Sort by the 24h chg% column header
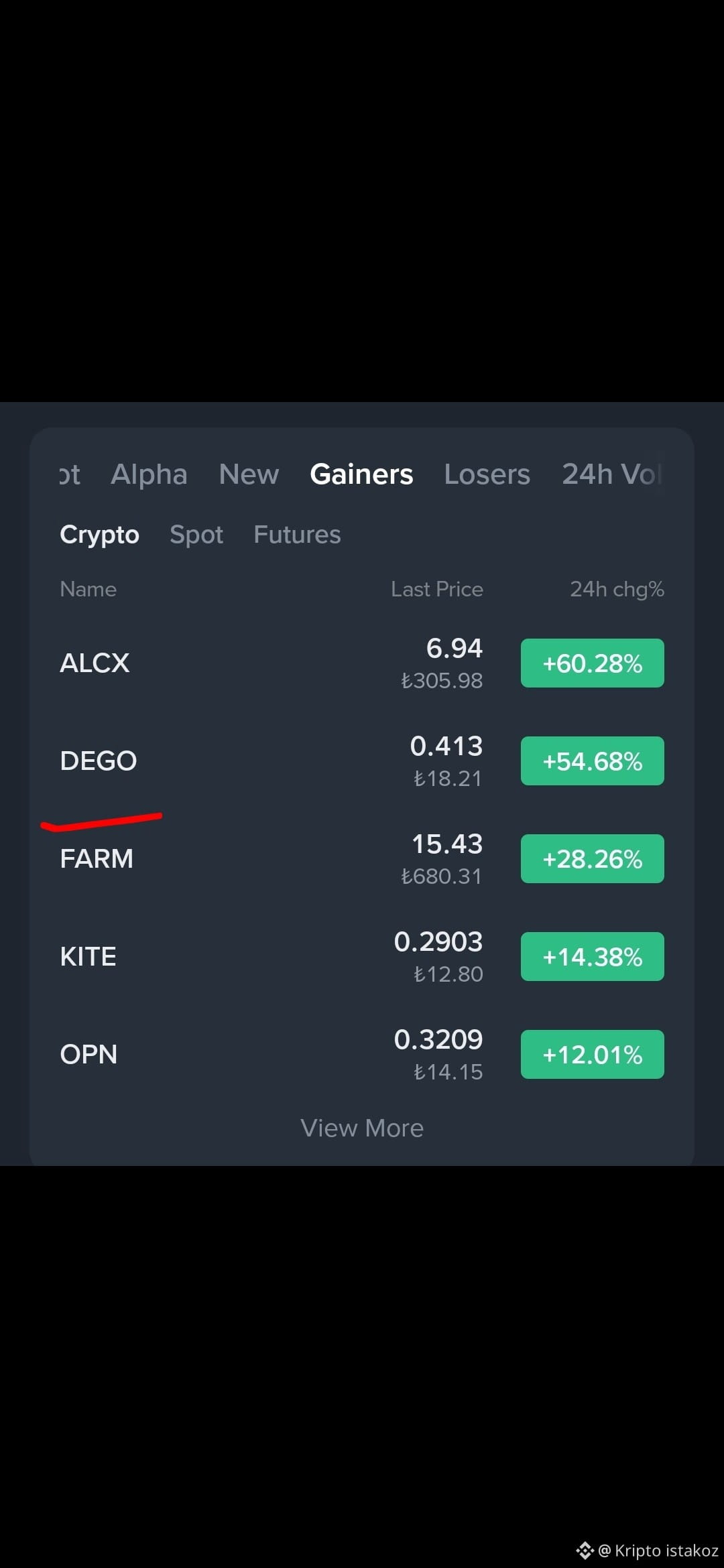 [617, 590]
